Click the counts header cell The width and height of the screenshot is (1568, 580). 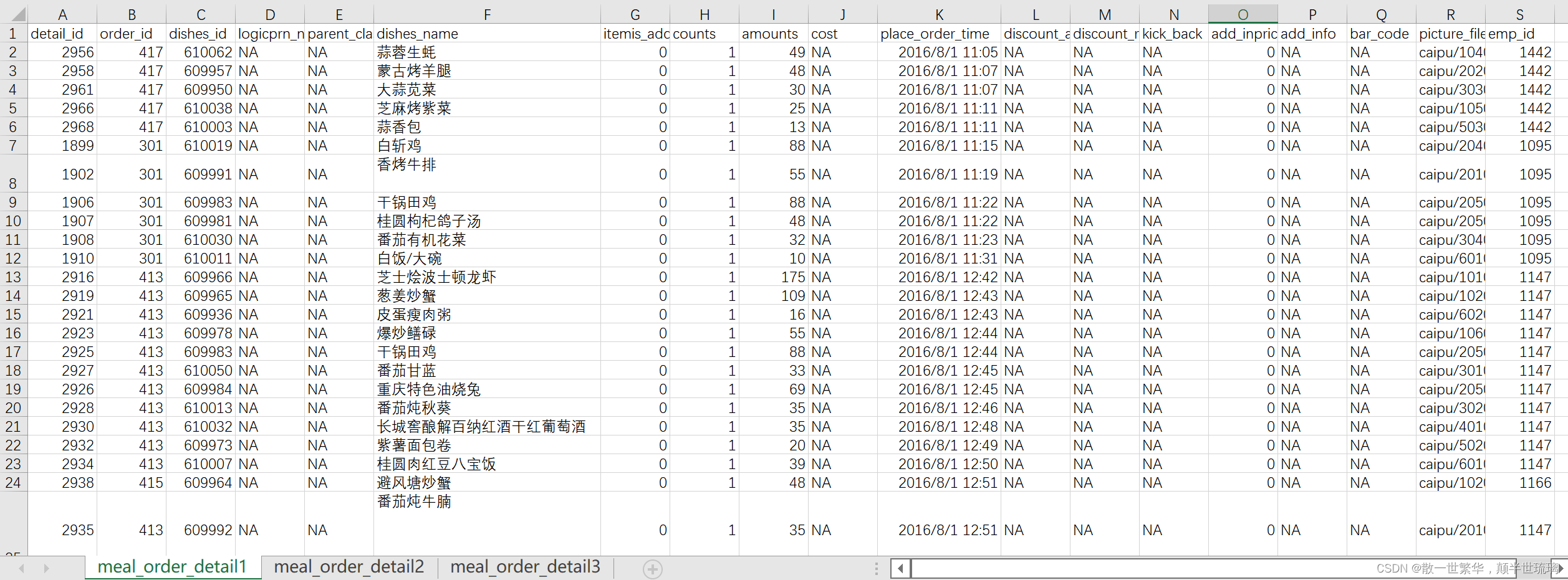705,34
